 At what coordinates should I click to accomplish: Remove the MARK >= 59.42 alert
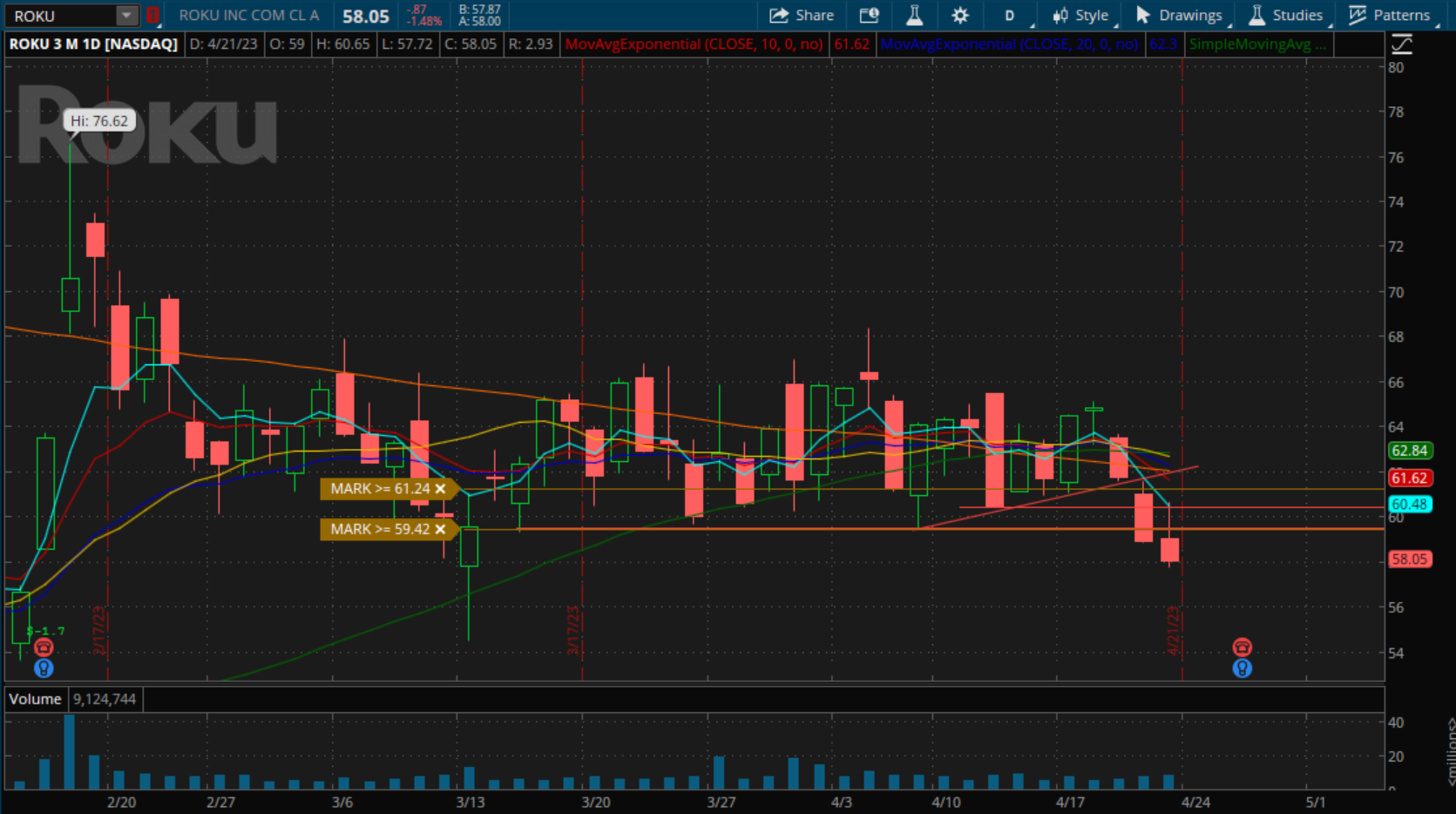(440, 529)
